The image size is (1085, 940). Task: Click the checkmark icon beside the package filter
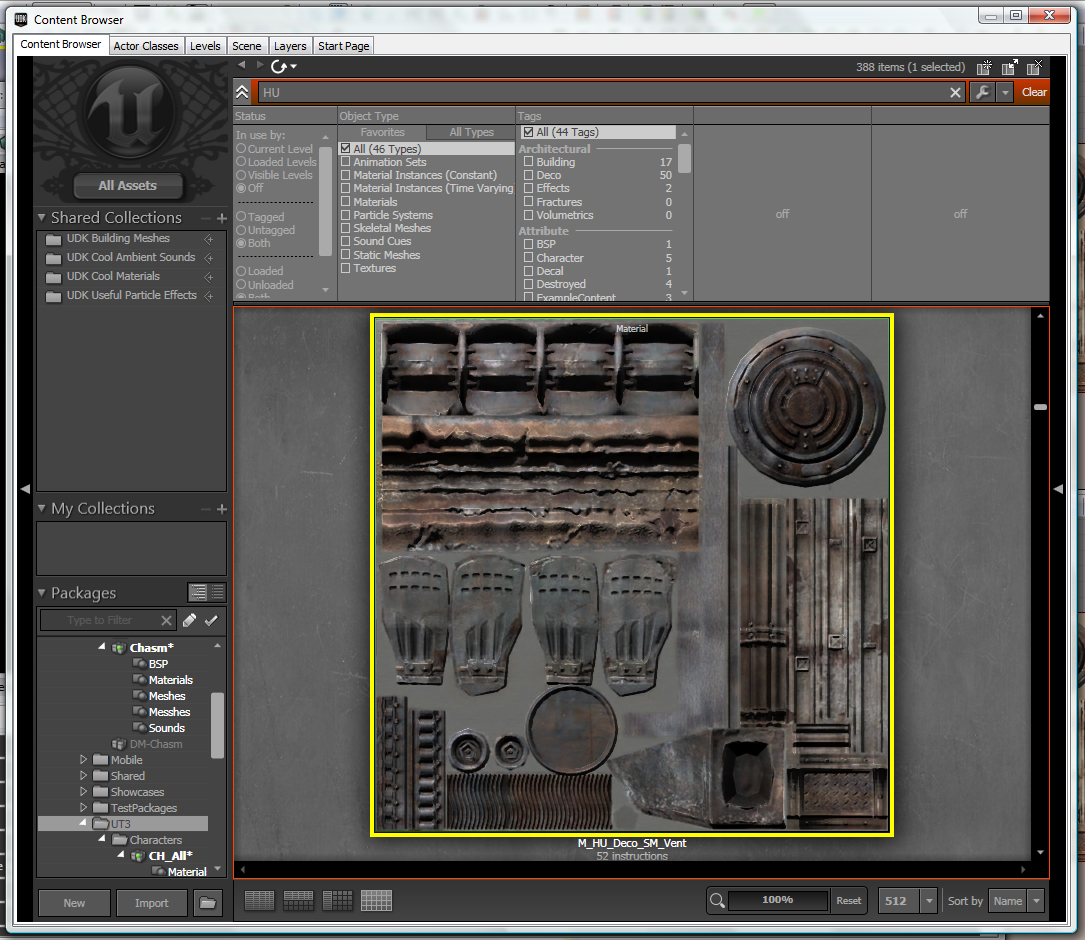[x=212, y=621]
